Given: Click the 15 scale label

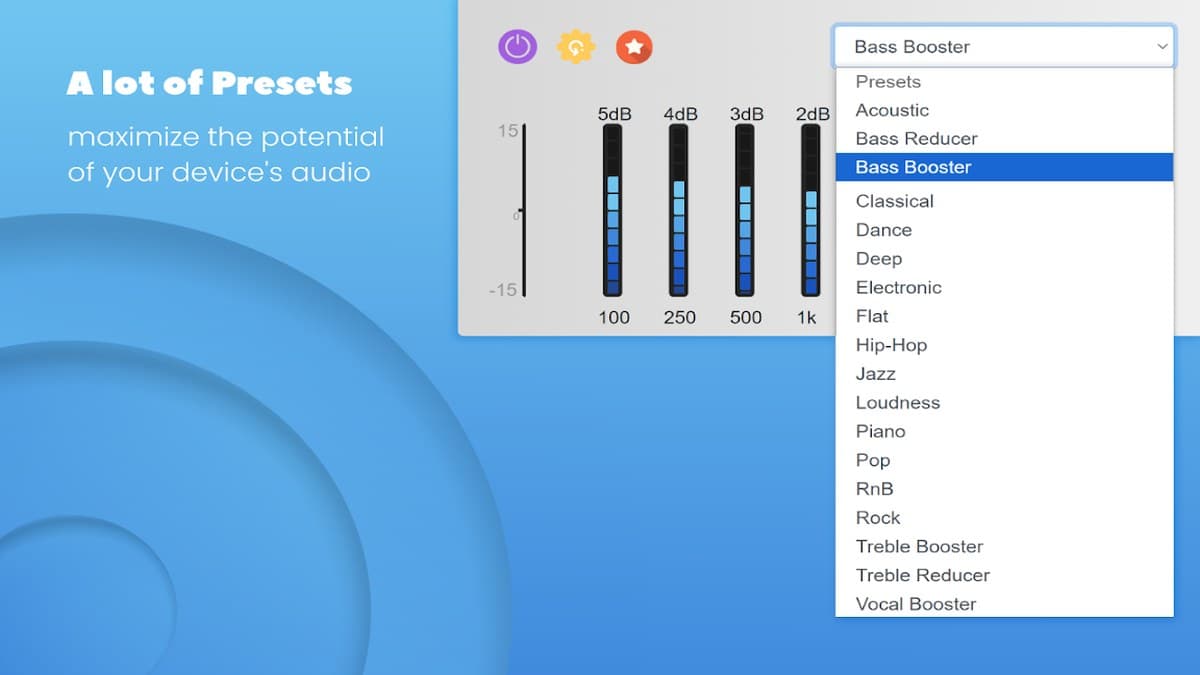Looking at the screenshot, I should (x=508, y=131).
